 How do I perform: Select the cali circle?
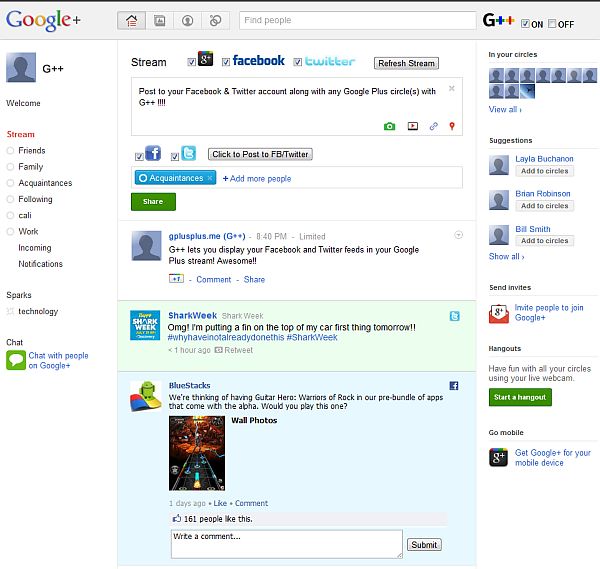click(x=24, y=215)
